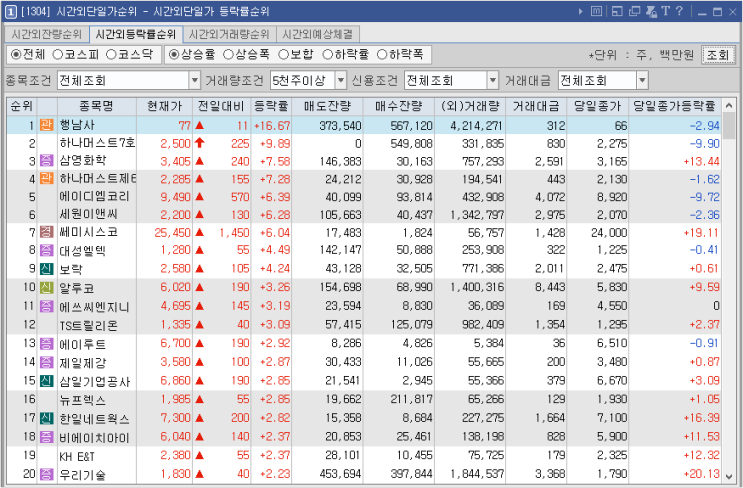Click the purple badge next to 삼영화학
Screen dimensions: 743x488
46,161
